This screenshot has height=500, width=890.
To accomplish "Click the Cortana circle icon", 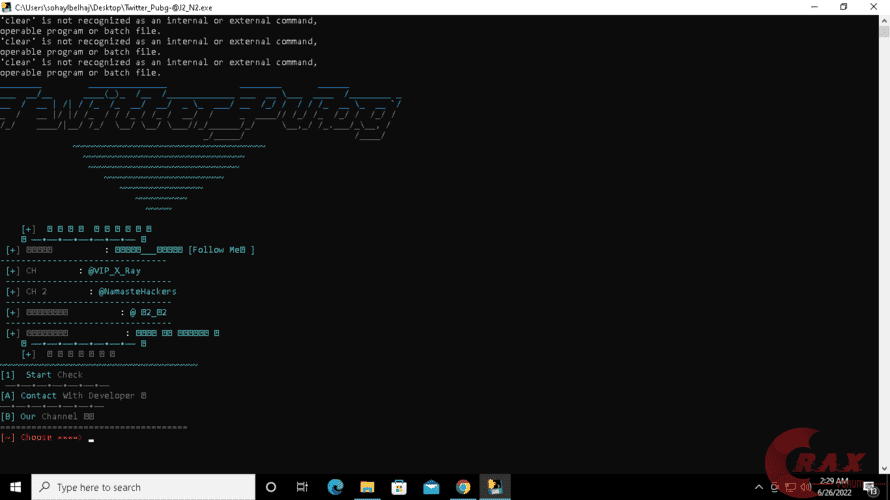I will point(270,487).
